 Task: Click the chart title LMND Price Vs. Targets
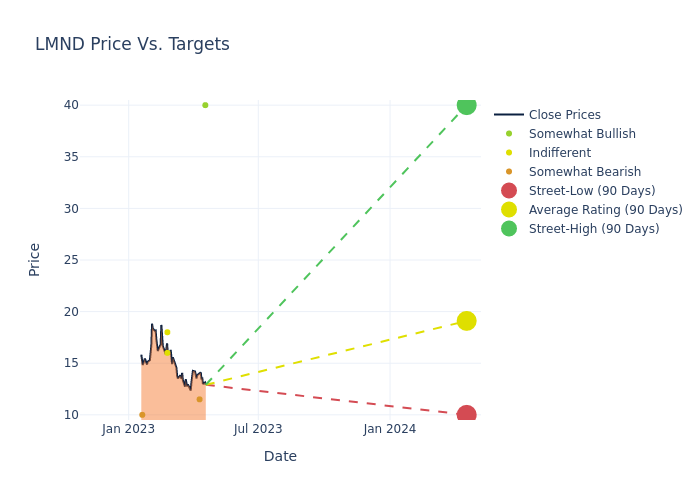coord(132,44)
